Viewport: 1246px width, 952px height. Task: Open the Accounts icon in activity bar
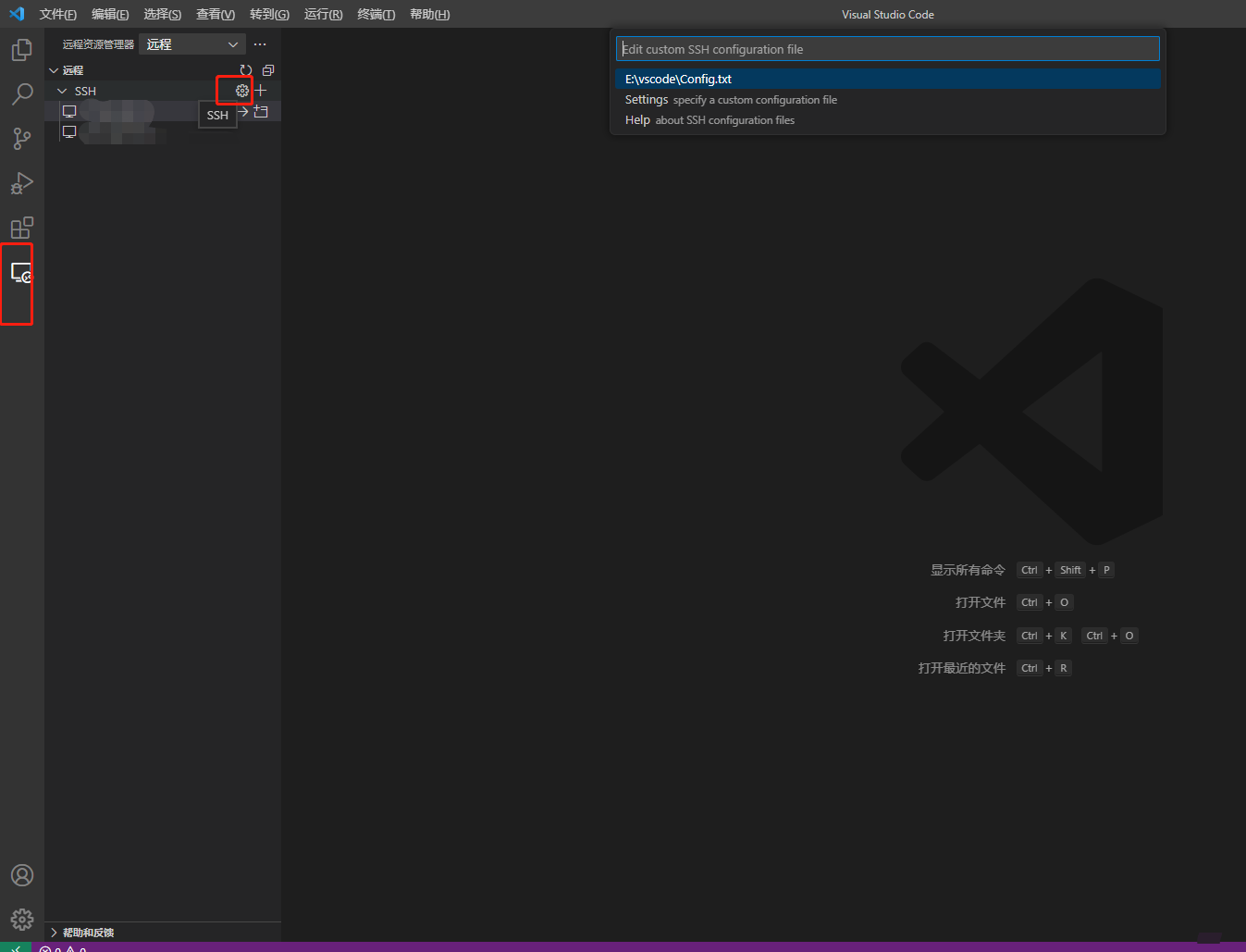click(x=22, y=875)
